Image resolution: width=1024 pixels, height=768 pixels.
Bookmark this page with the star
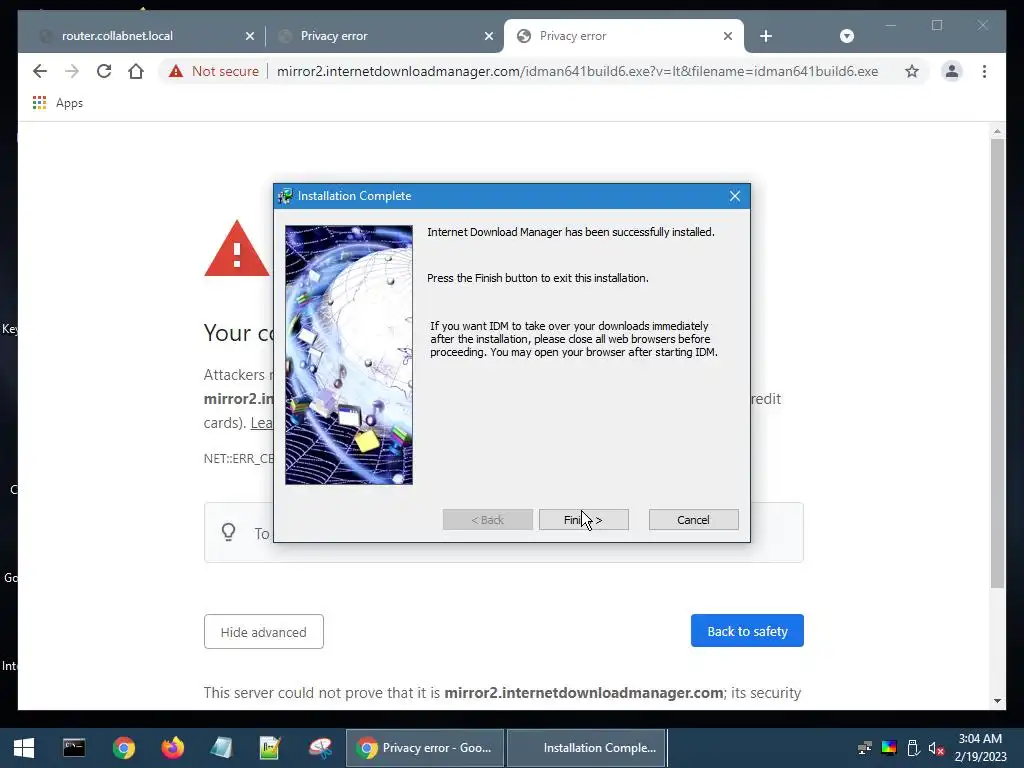912,71
